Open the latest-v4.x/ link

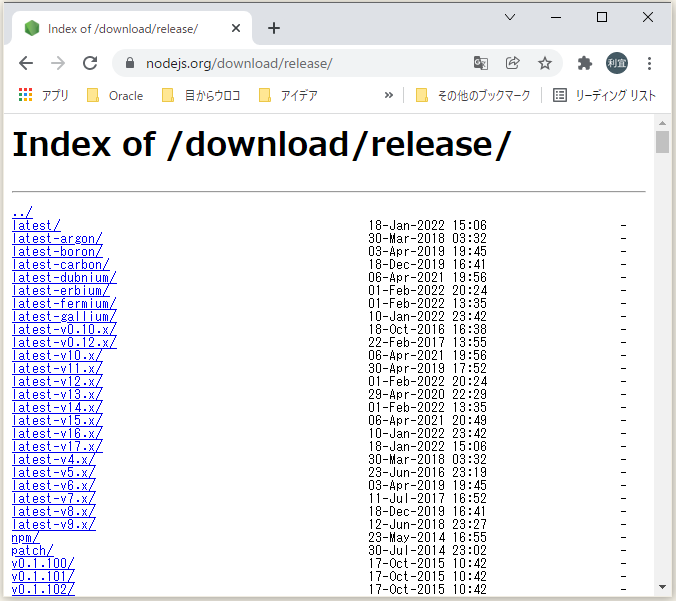point(53,459)
